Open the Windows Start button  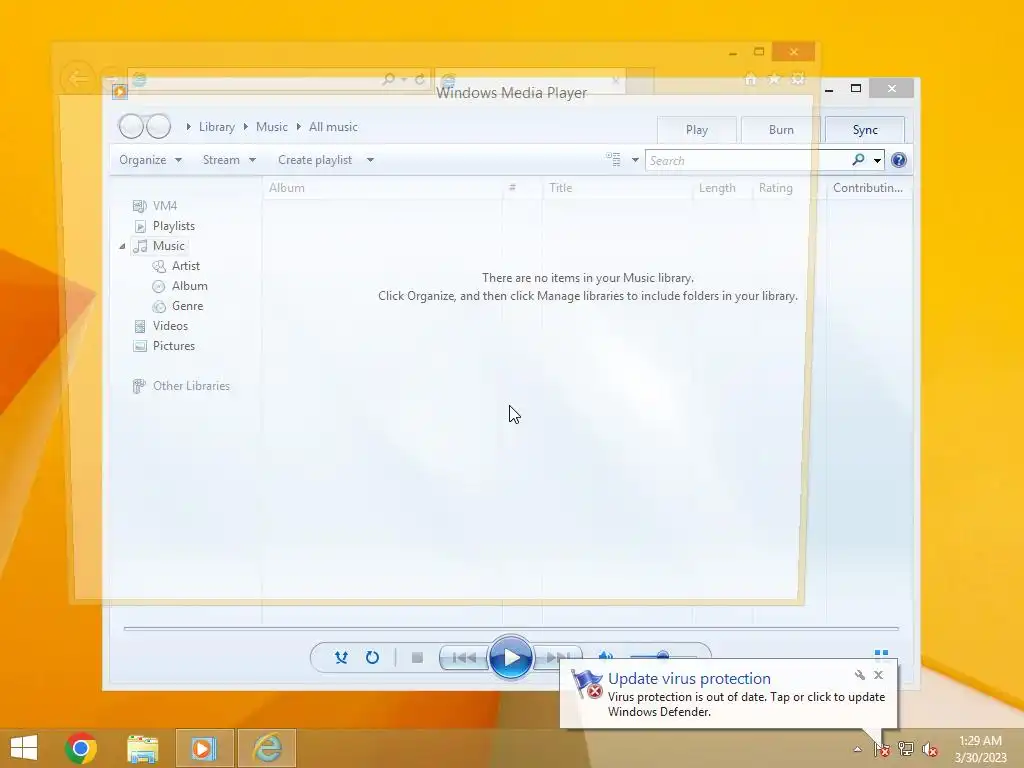click(24, 748)
